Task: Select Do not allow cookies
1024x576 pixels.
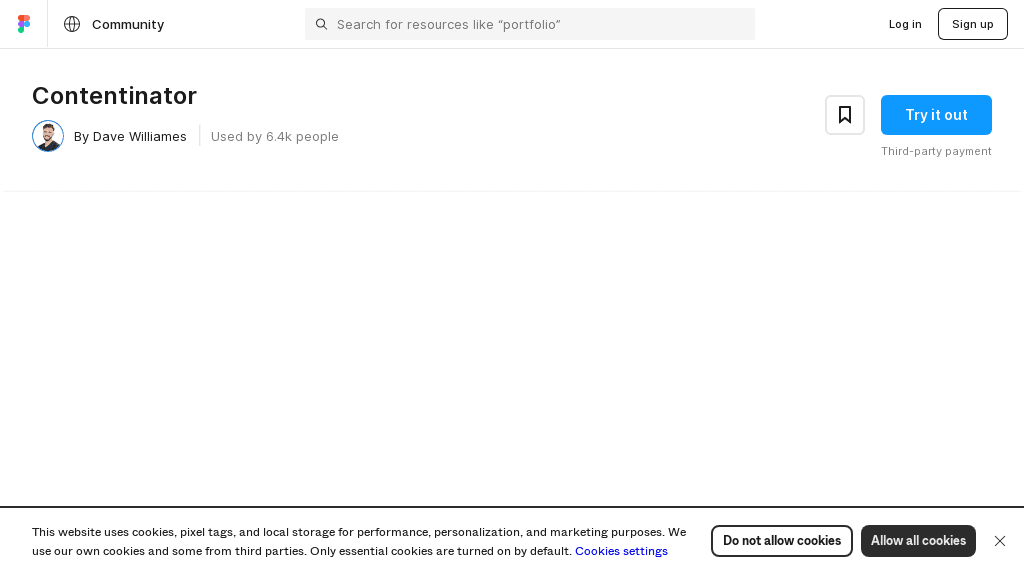Action: (782, 541)
